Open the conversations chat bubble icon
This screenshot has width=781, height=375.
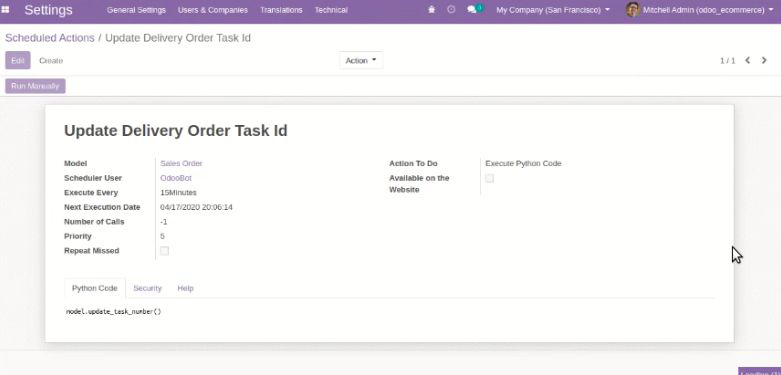coord(472,10)
